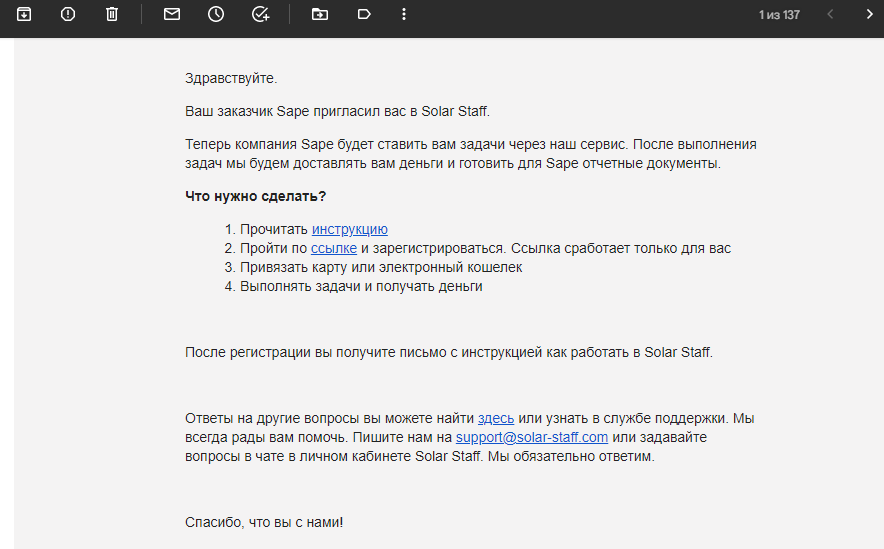
Task: Go to newer message arrow
Action: (830, 14)
